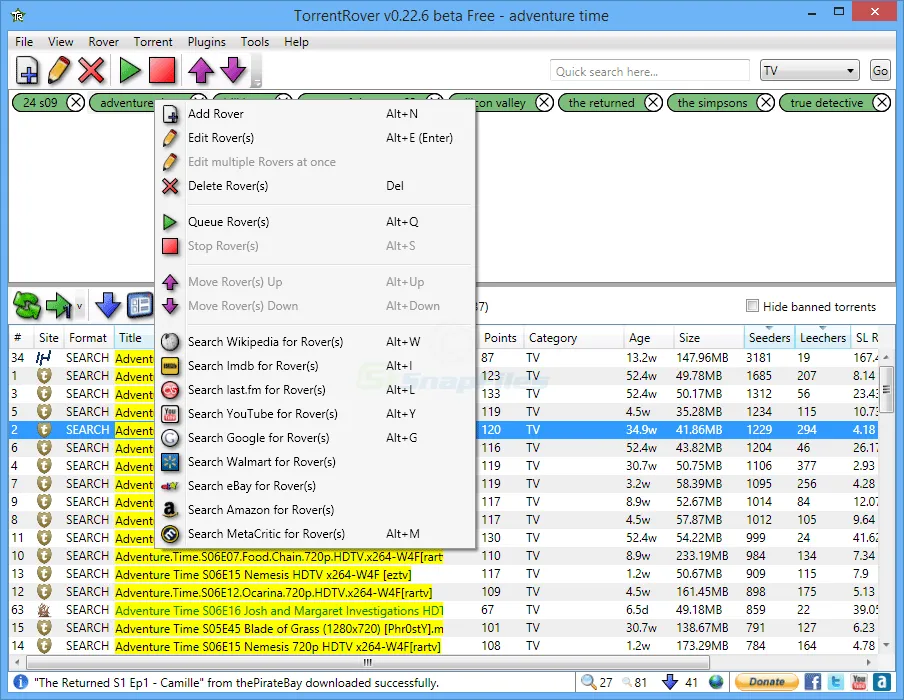Click the blue download arrow showing 41
The image size is (904, 700).
tap(670, 682)
